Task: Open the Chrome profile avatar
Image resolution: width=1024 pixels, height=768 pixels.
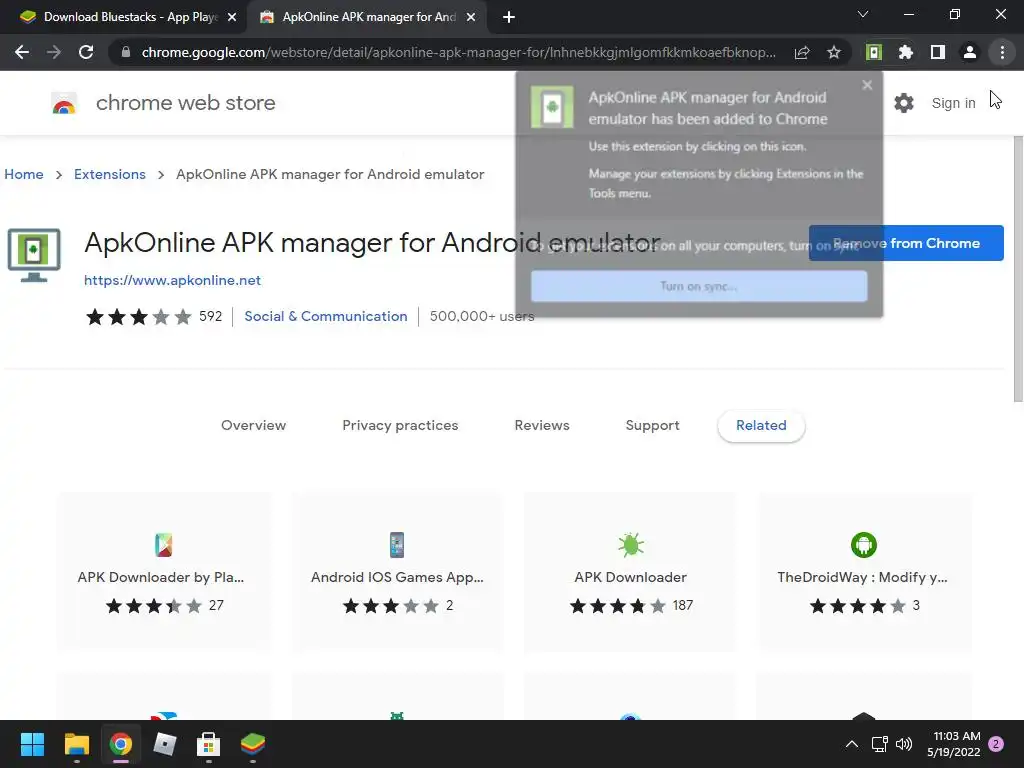Action: pyautogui.click(x=970, y=52)
